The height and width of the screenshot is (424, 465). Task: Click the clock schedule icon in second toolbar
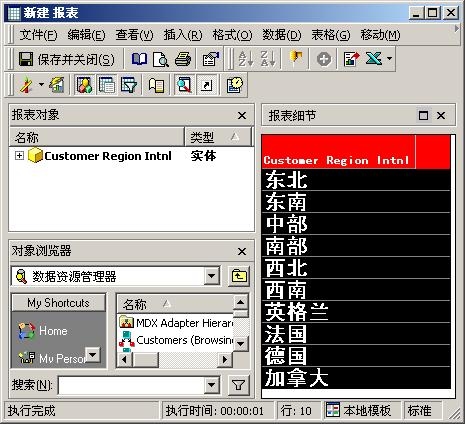235,85
